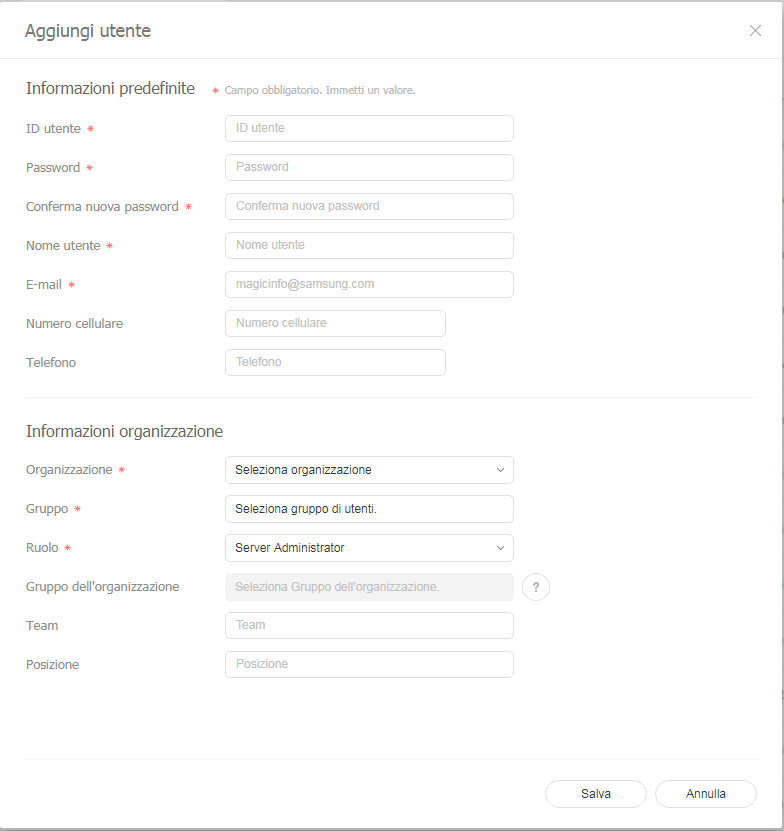Click the Ruolo dropdown chevron
Screen dimensions: 784x831
pos(500,548)
